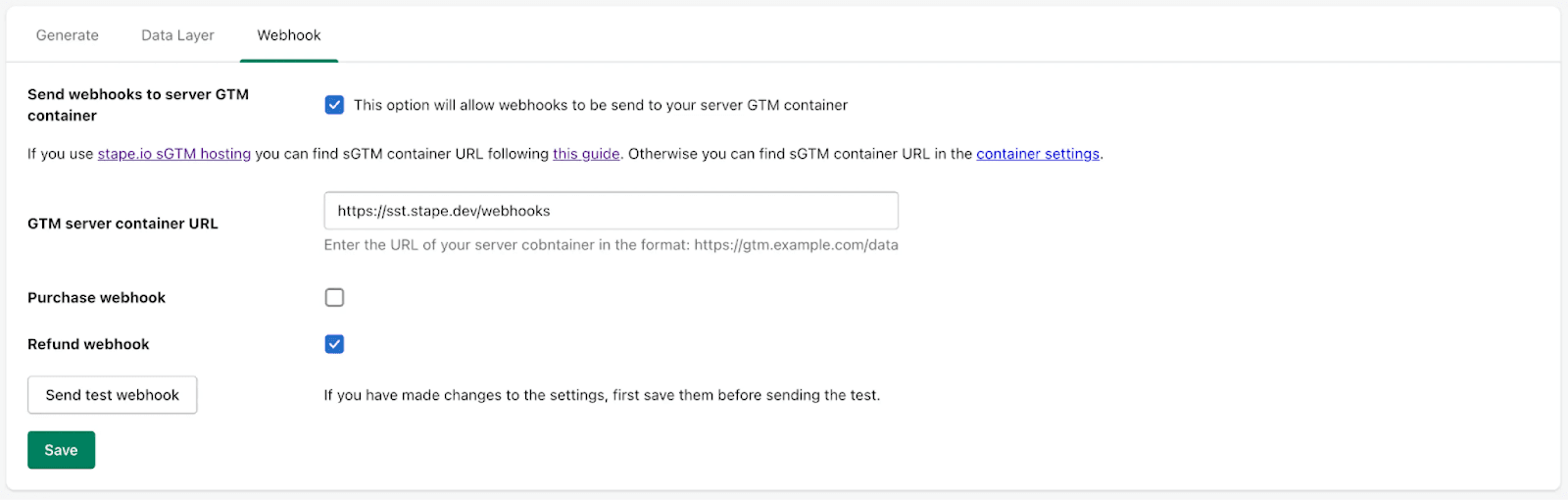The image size is (1568, 500).
Task: Save the webhook settings
Action: [61, 450]
